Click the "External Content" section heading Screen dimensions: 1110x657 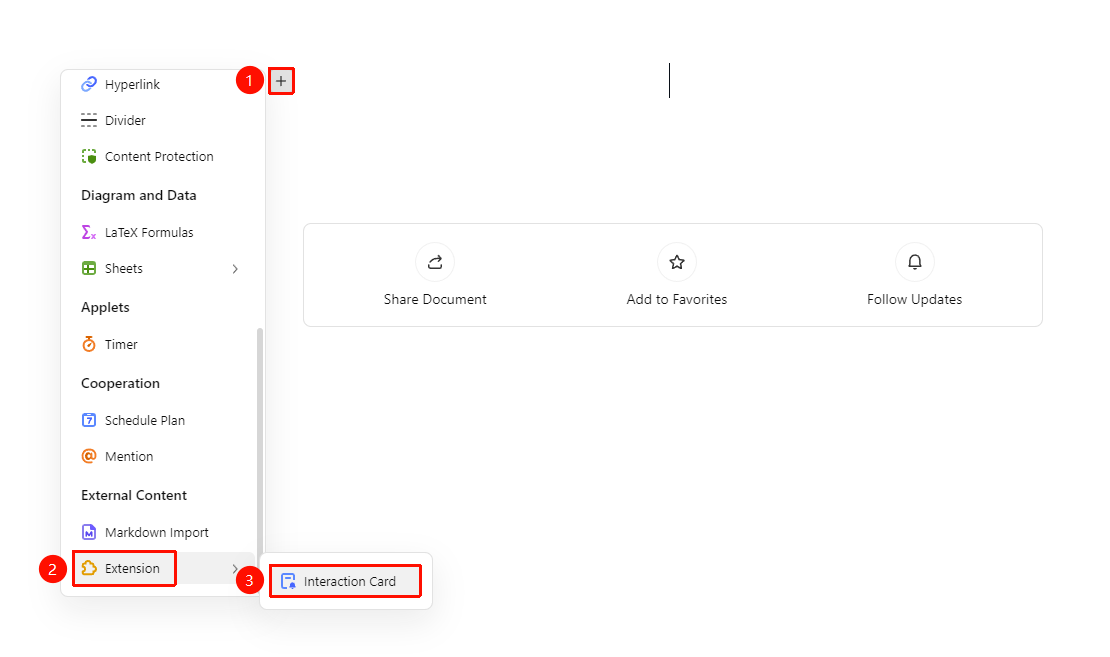click(x=134, y=495)
